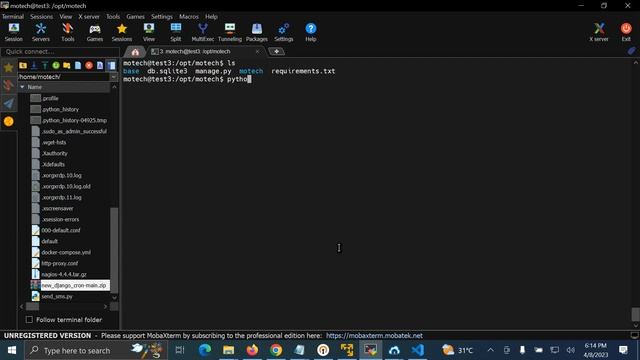Click the /home/motech/ path field

coord(64,77)
